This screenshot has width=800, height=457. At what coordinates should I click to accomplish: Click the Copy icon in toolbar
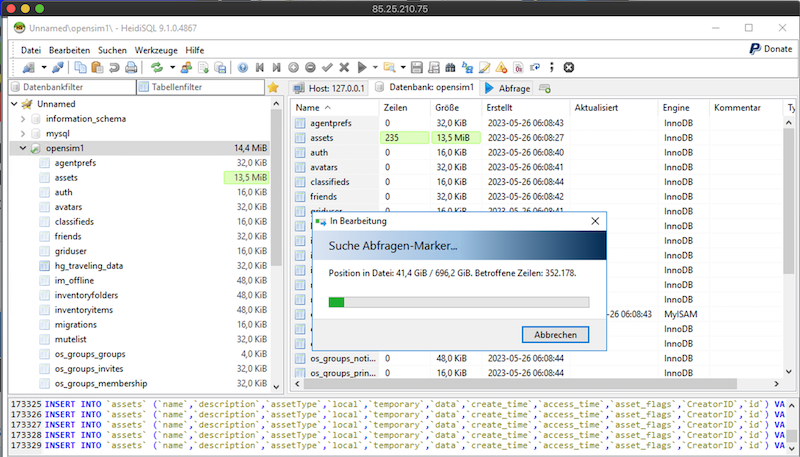click(81, 67)
